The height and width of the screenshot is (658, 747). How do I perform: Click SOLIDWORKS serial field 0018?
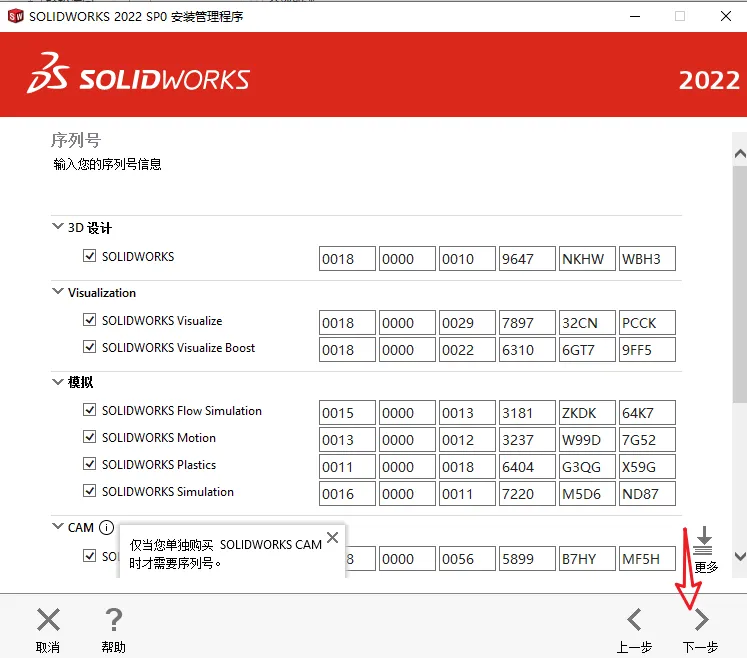tap(347, 259)
